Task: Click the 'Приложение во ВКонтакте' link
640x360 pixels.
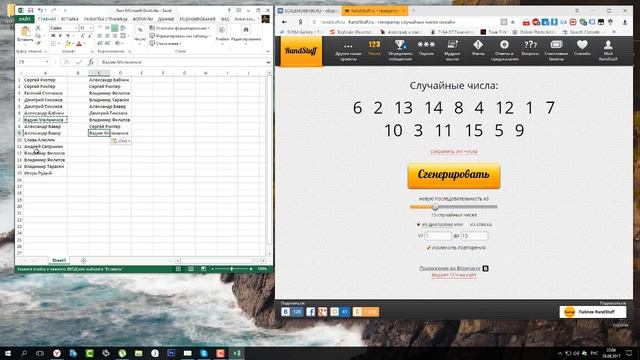Action: pyautogui.click(x=450, y=268)
